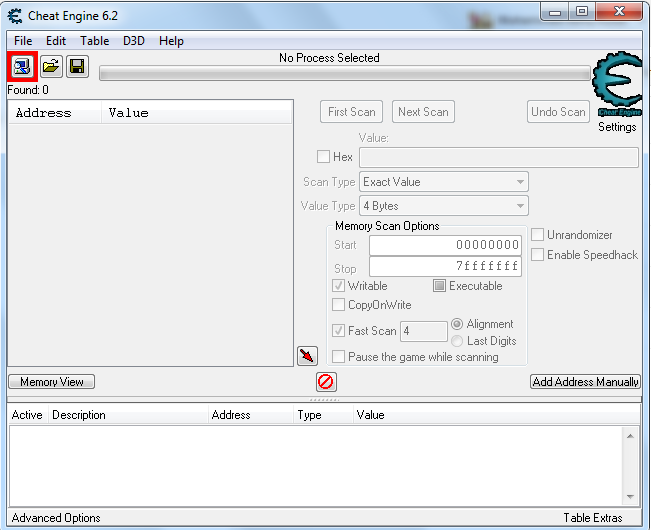
Task: Open the Value Type dropdown
Action: tap(444, 206)
